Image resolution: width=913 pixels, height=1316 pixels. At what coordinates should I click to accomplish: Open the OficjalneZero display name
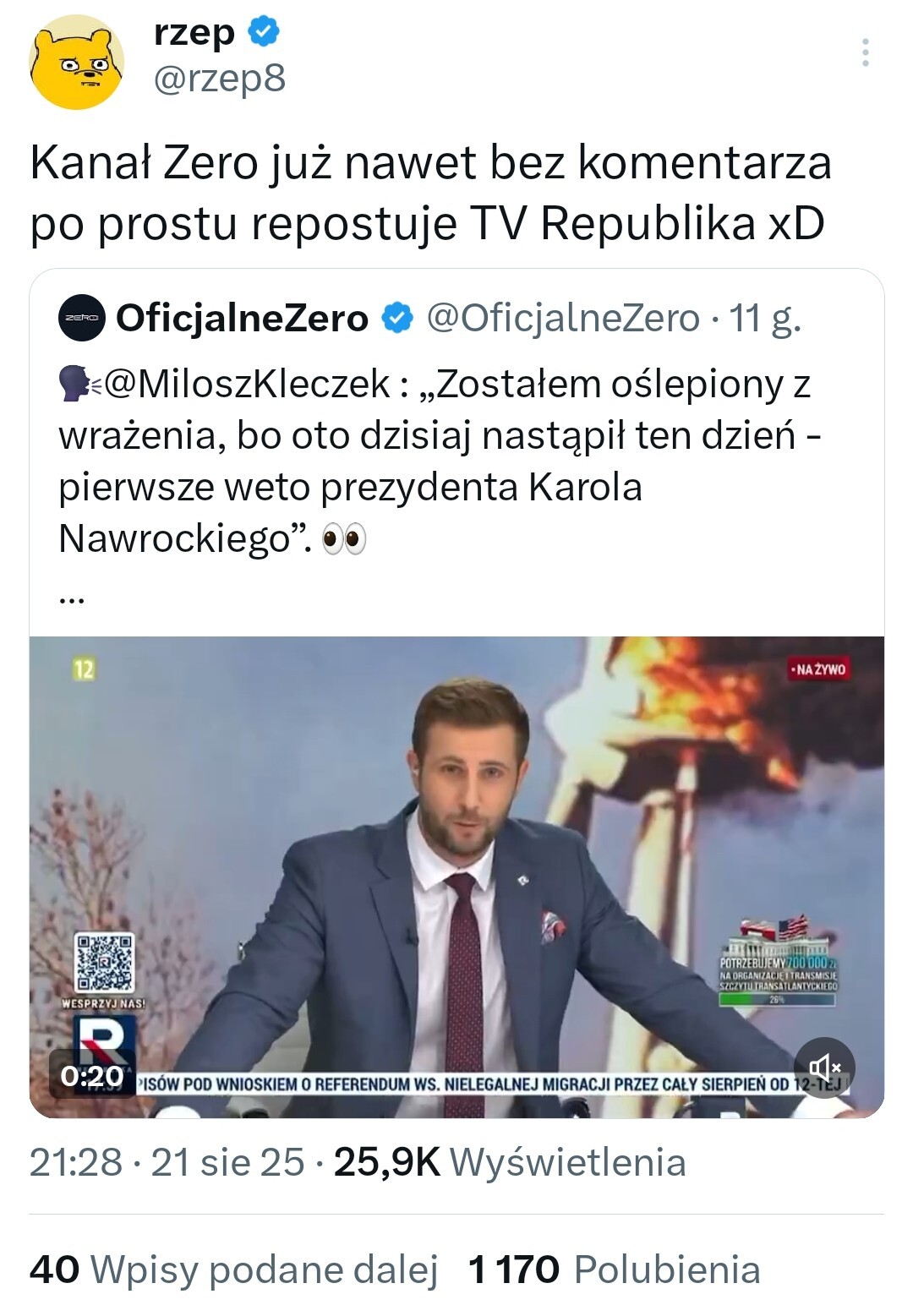(x=243, y=319)
